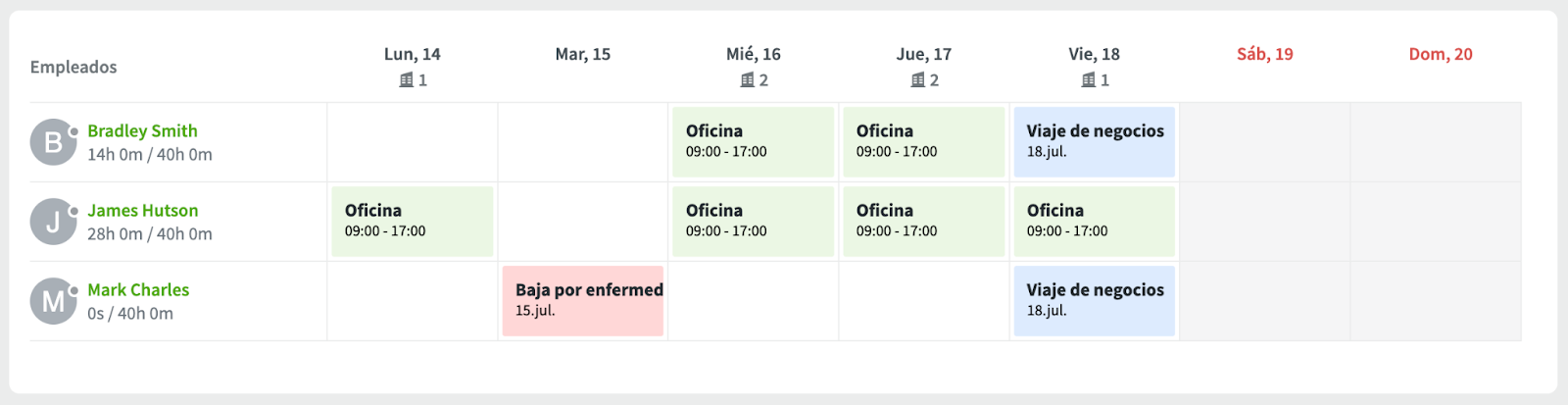Open Mark Charles's employee profile link

tap(138, 290)
